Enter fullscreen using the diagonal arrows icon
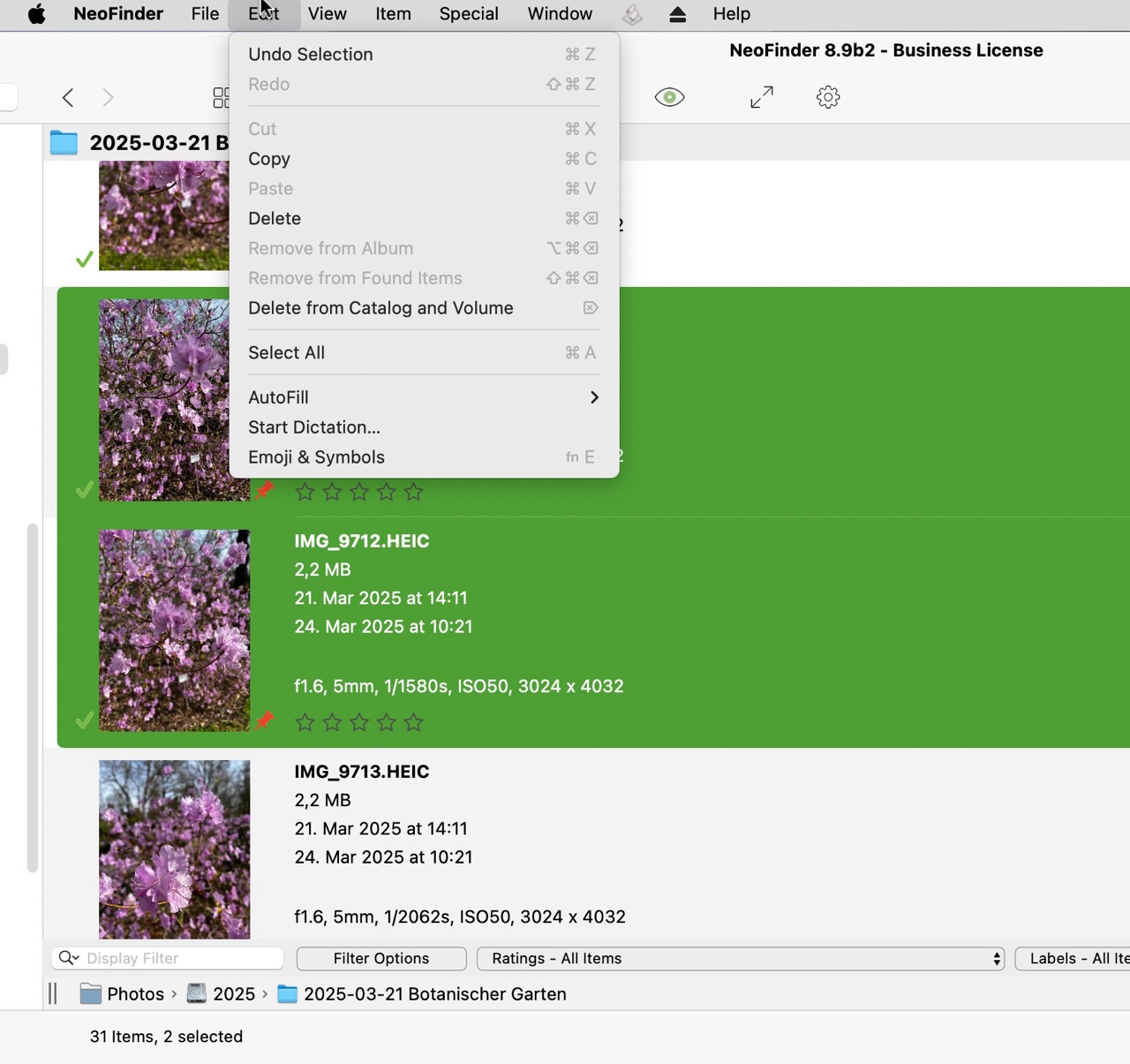The height and width of the screenshot is (1064, 1130). tap(762, 97)
